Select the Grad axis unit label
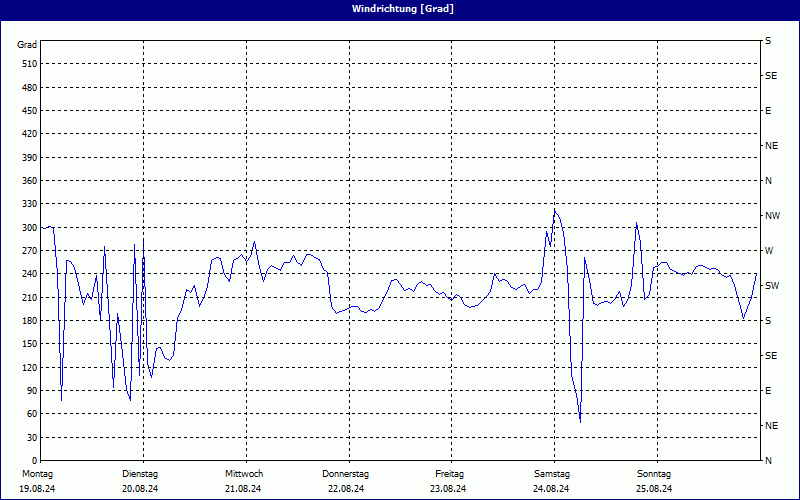The width and height of the screenshot is (800, 500). (27, 45)
